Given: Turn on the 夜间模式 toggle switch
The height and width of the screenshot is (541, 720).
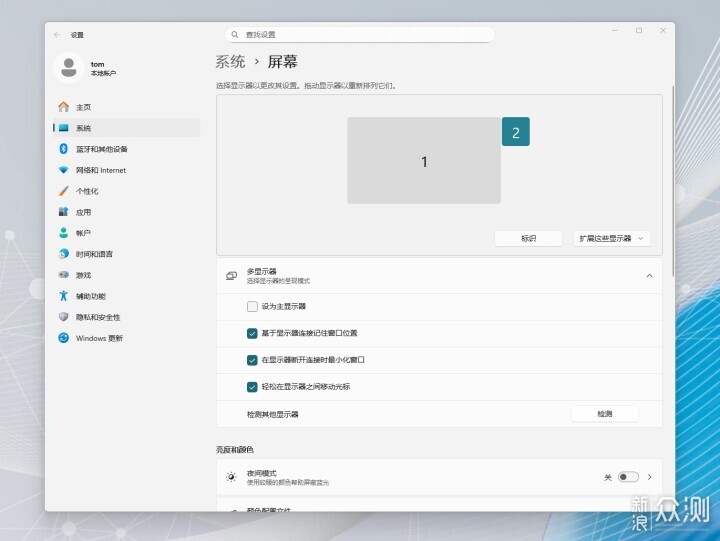Looking at the screenshot, I should point(628,477).
